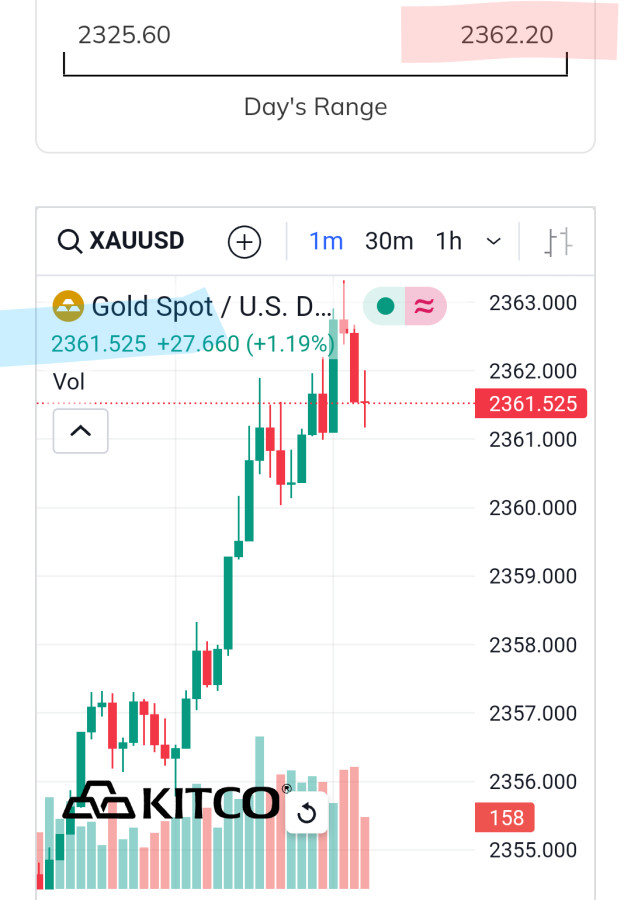Screen dimensions: 631x900
Task: Click the red 158 volume label
Action: pyautogui.click(x=506, y=818)
